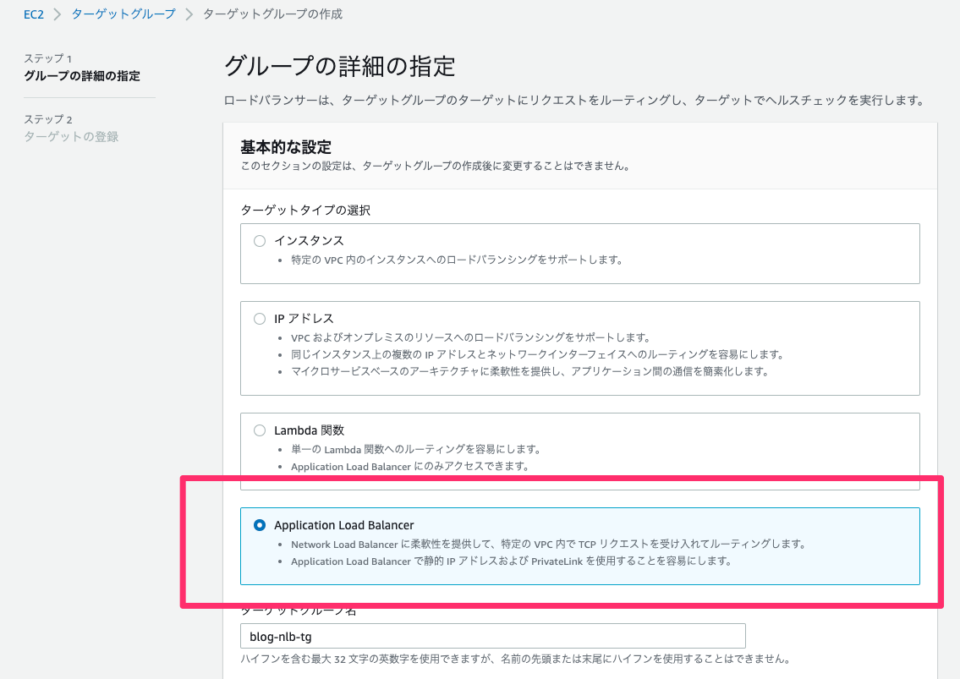Click the 単一の Lambda 関数 description line
The width and height of the screenshot is (960, 679).
pos(416,449)
